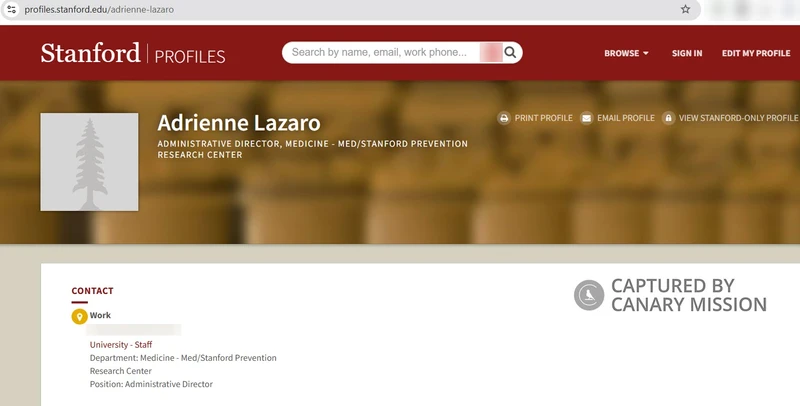Click the printer icon beside Print Profile
800x406 pixels.
coord(504,118)
